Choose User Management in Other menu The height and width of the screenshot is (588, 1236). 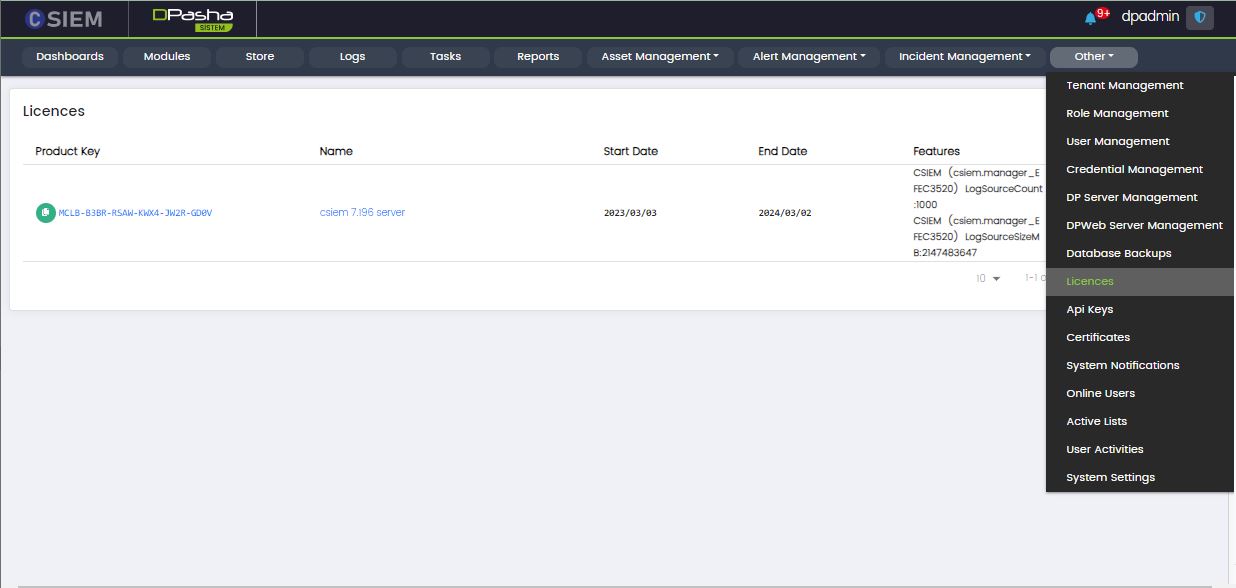click(x=1117, y=142)
